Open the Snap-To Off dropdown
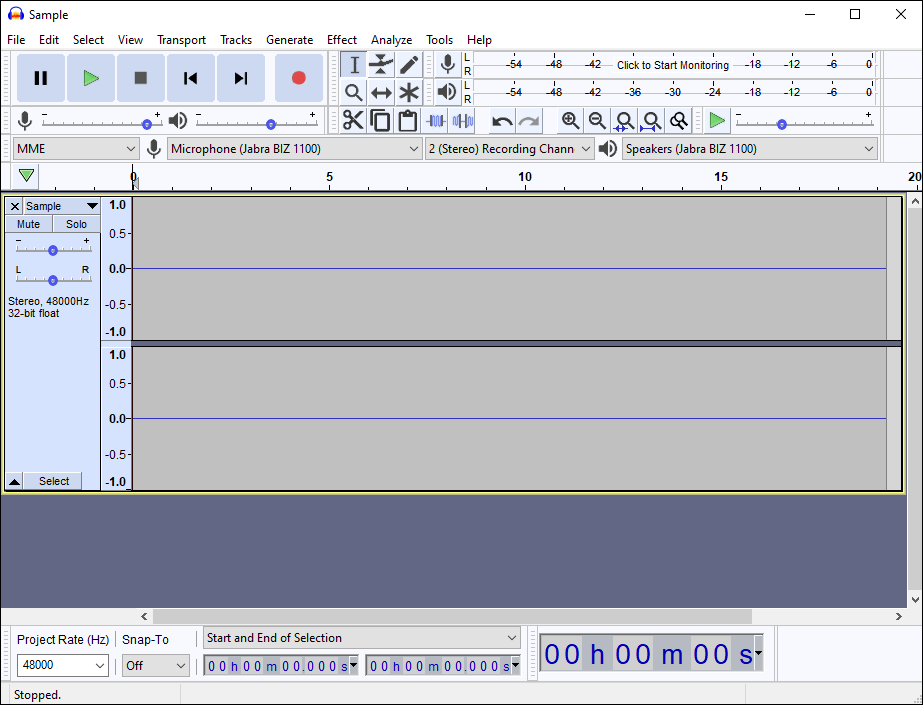 click(x=156, y=665)
